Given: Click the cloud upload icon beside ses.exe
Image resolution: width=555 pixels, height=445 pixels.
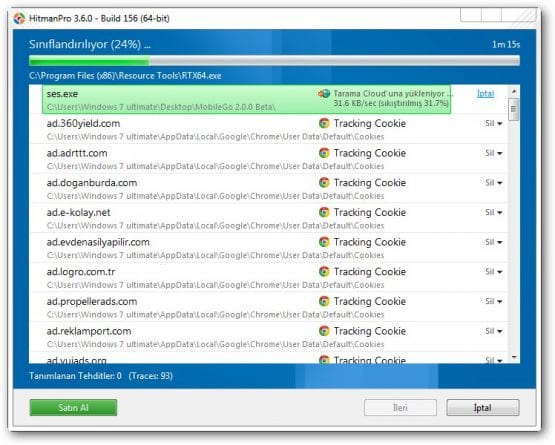Looking at the screenshot, I should 324,94.
